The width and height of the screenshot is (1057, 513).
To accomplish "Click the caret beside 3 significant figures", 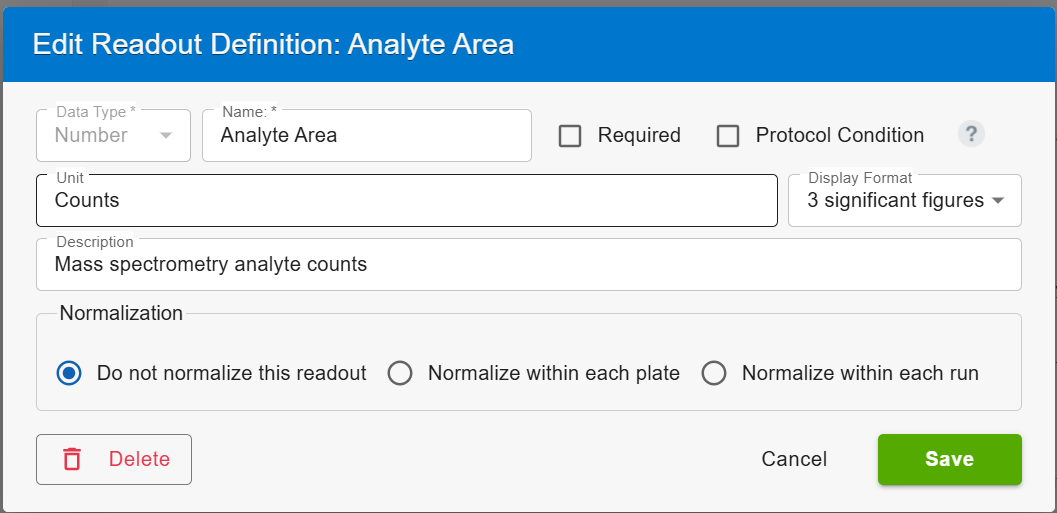I will 998,201.
